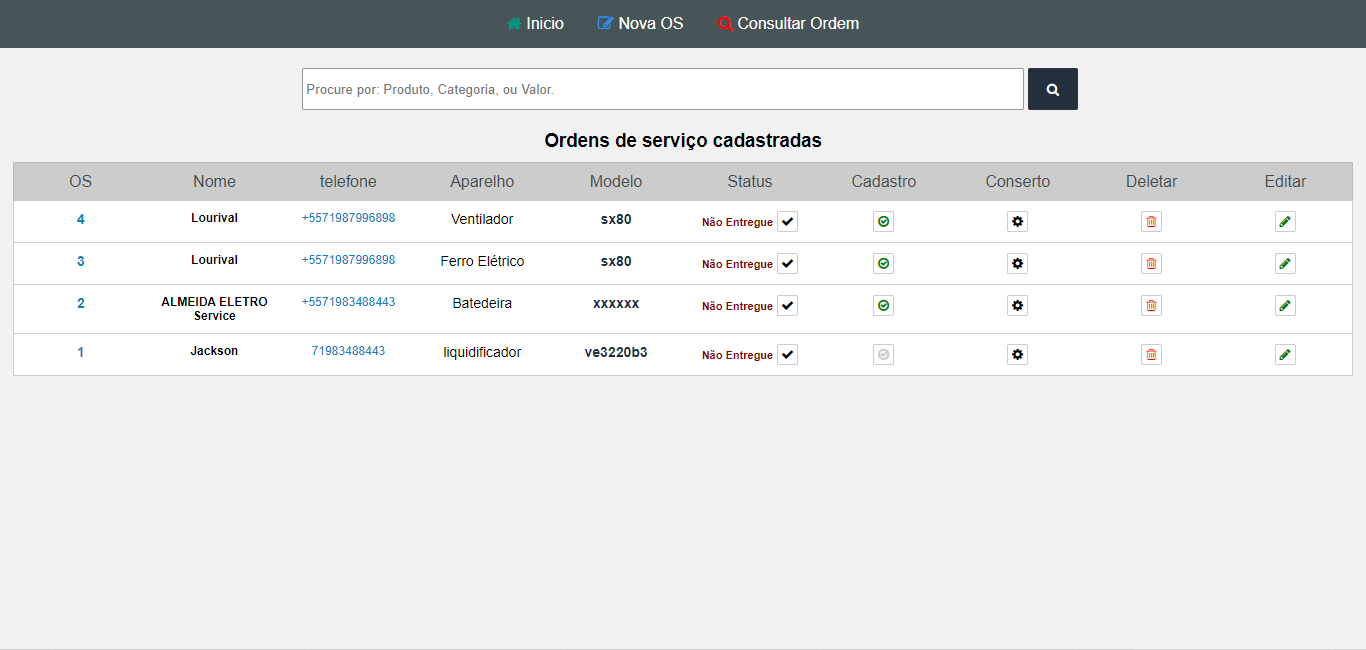1366x650 pixels.
Task: Click the Cadastro check icon for Batedeira
Action: coord(883,306)
